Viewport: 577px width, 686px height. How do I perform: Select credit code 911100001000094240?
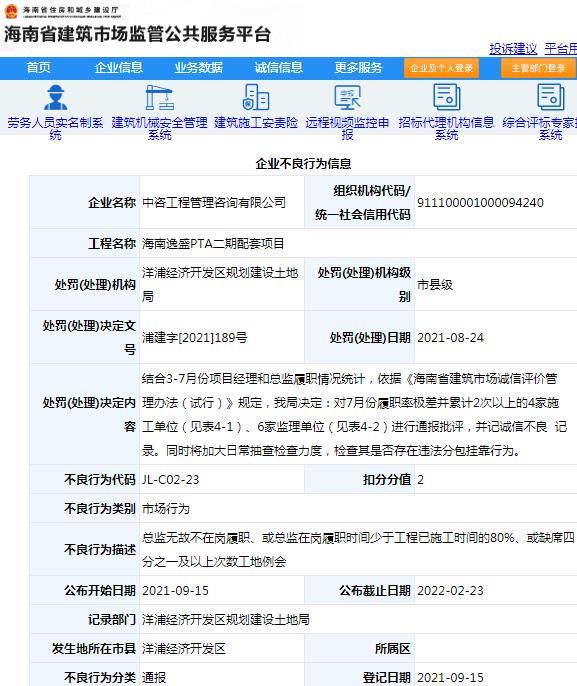click(x=480, y=203)
